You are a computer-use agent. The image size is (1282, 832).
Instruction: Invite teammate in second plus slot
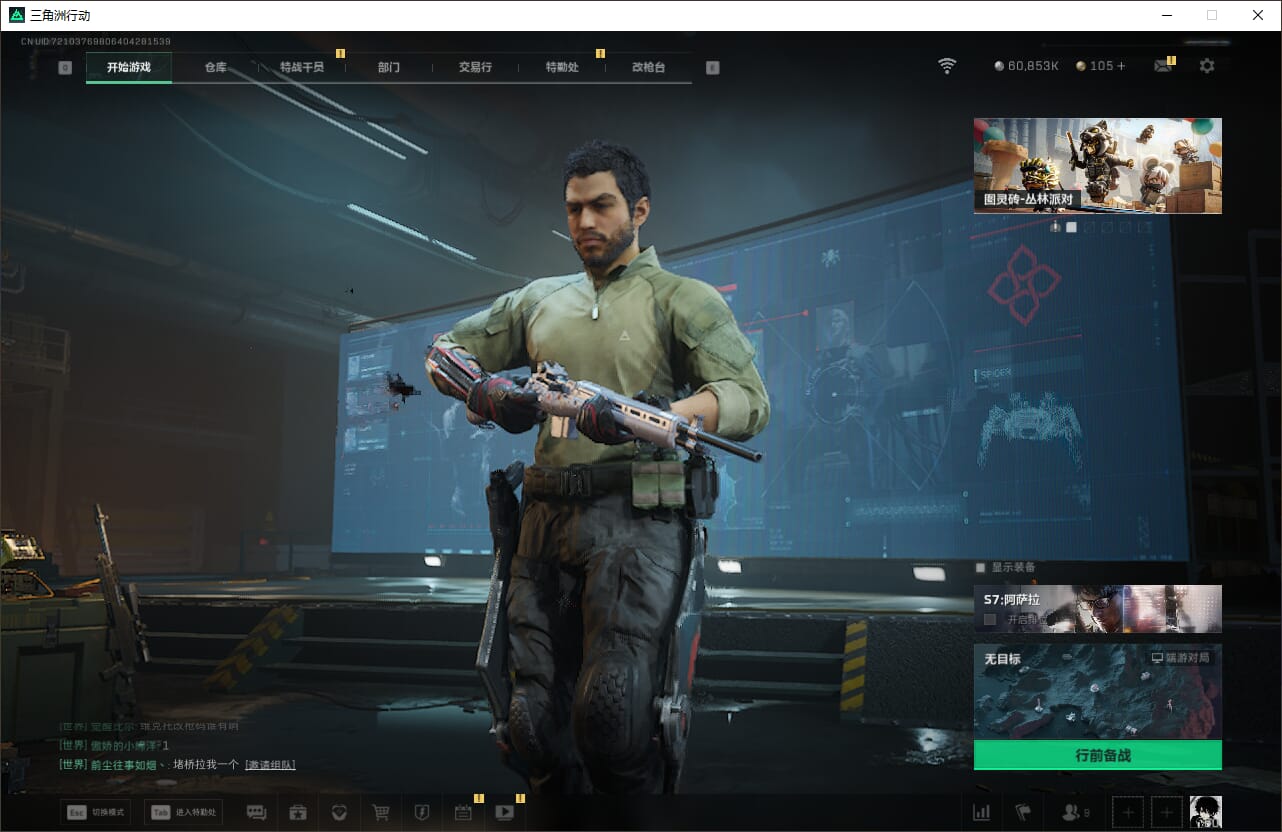tap(1167, 813)
